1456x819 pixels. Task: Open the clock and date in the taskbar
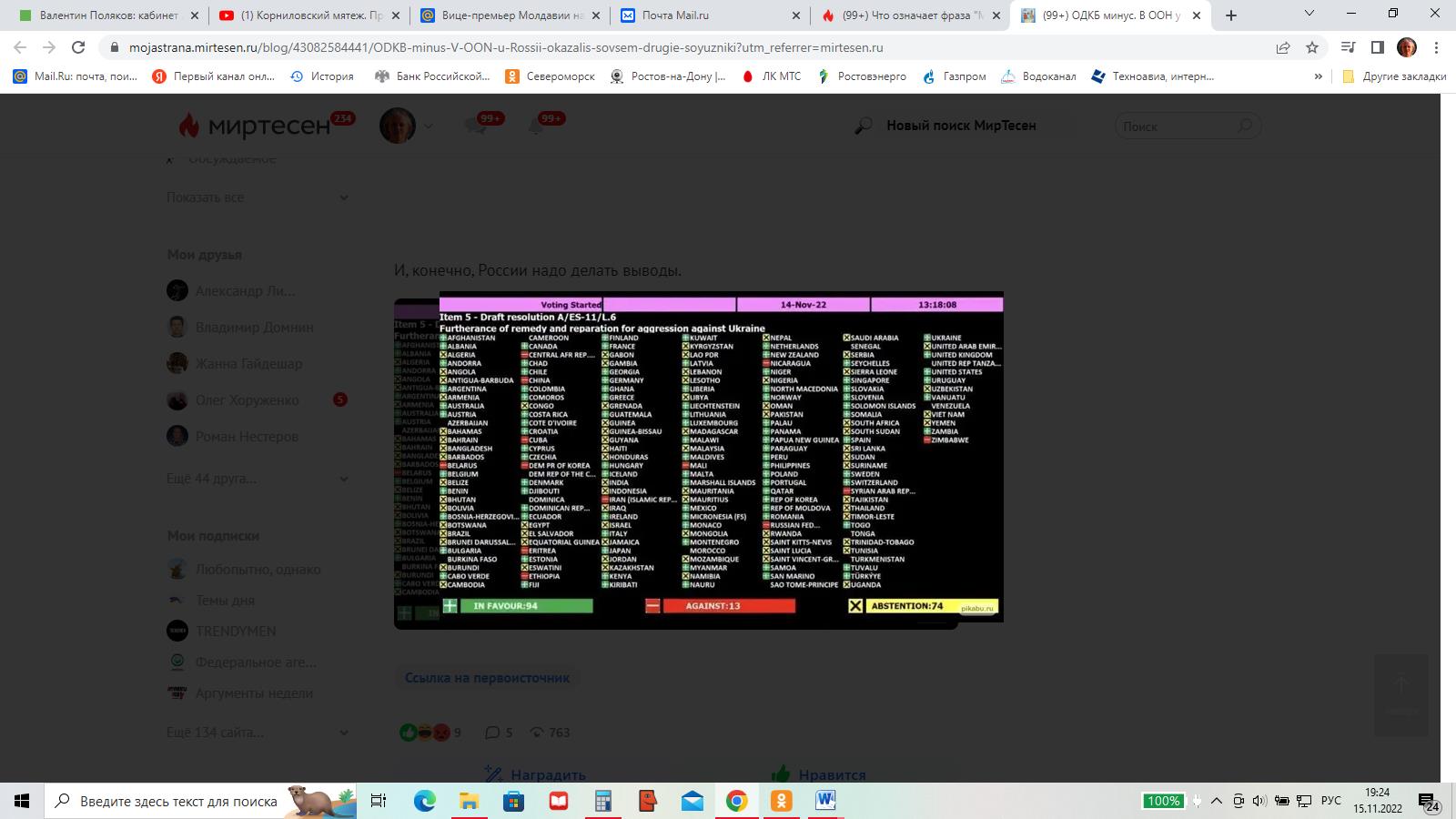tap(1377, 801)
